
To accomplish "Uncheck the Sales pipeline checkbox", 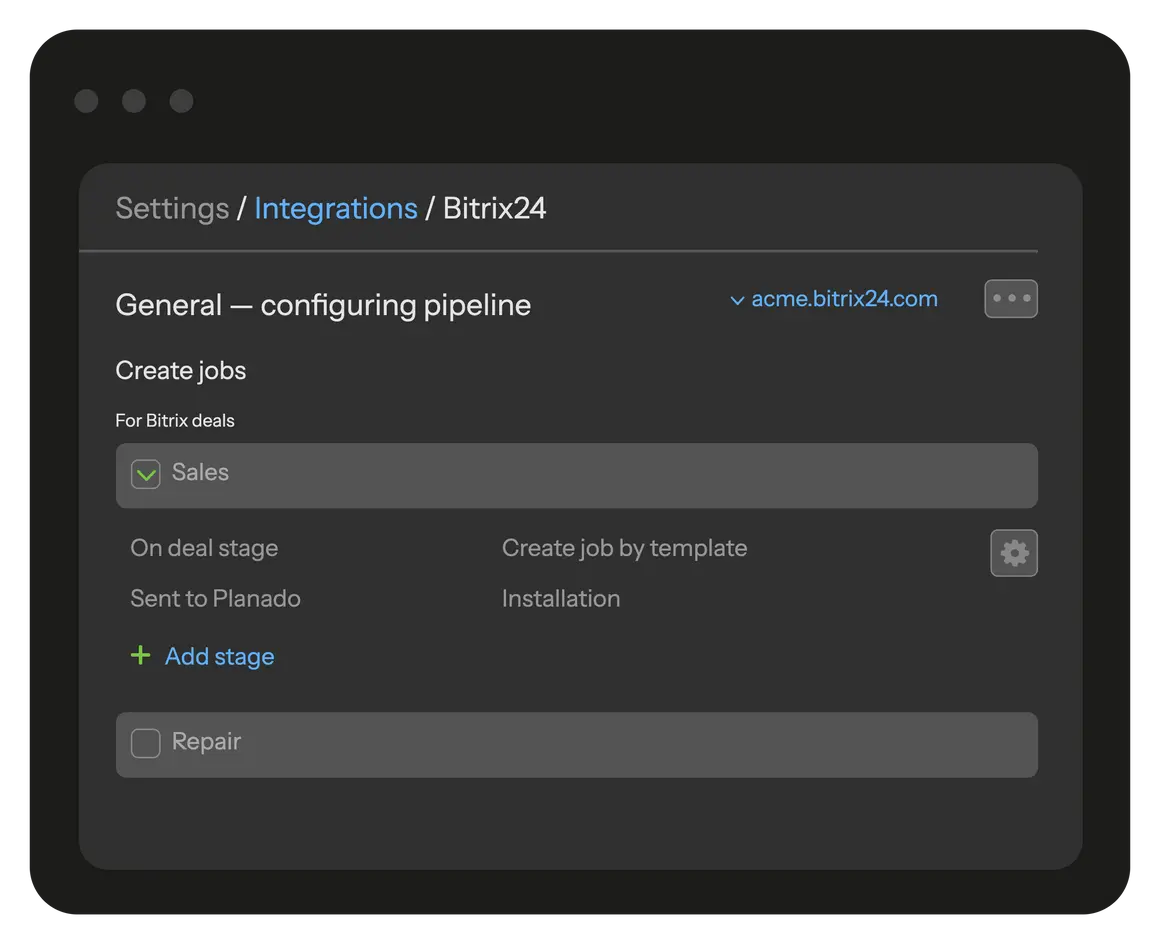I will pyautogui.click(x=146, y=474).
